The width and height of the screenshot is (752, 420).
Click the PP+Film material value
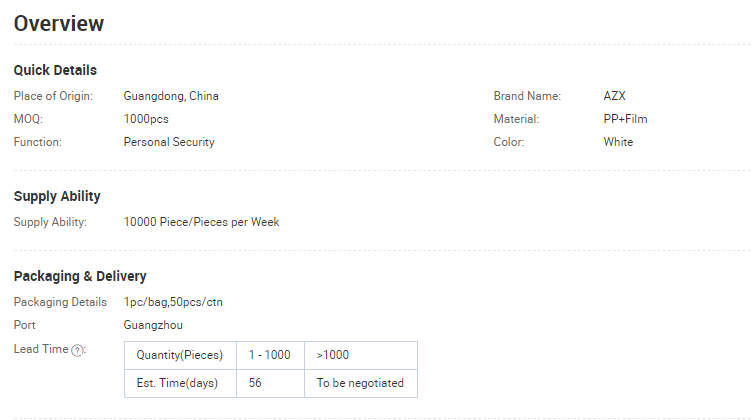click(625, 119)
